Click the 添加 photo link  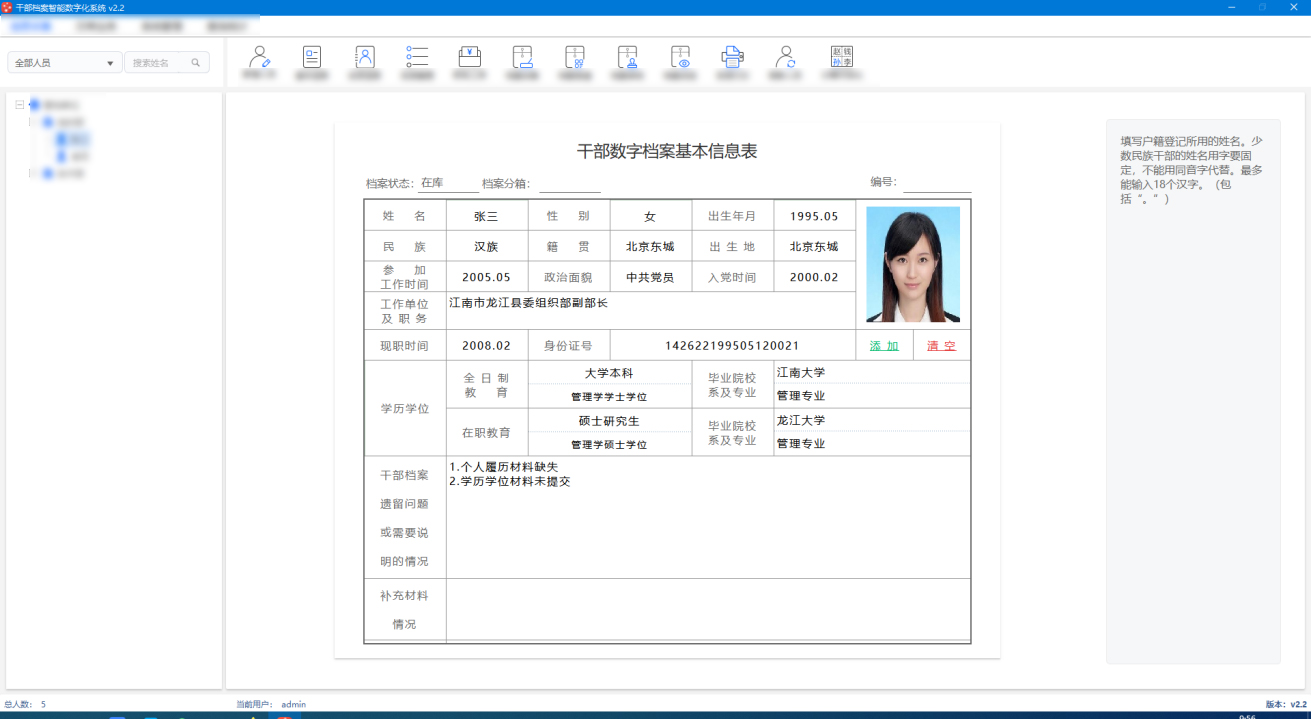pyautogui.click(x=884, y=346)
